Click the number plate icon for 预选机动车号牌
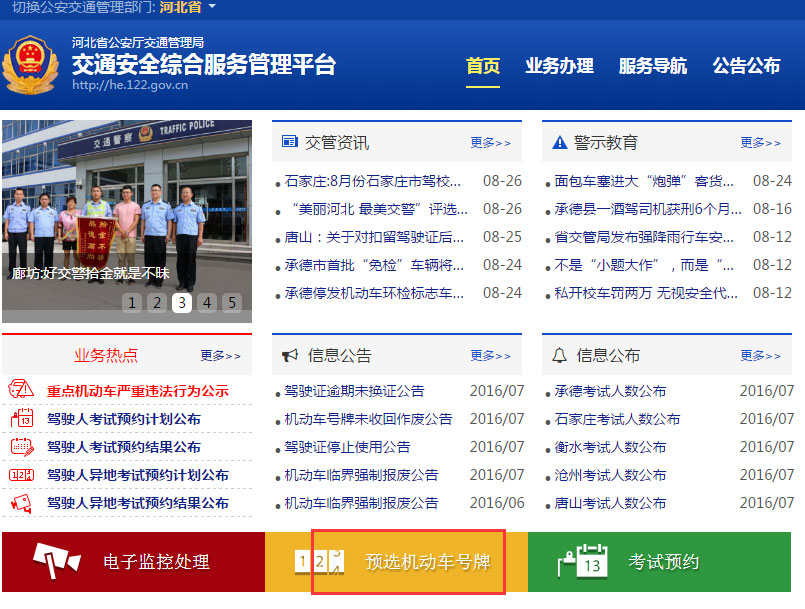The width and height of the screenshot is (805, 609). pyautogui.click(x=319, y=562)
